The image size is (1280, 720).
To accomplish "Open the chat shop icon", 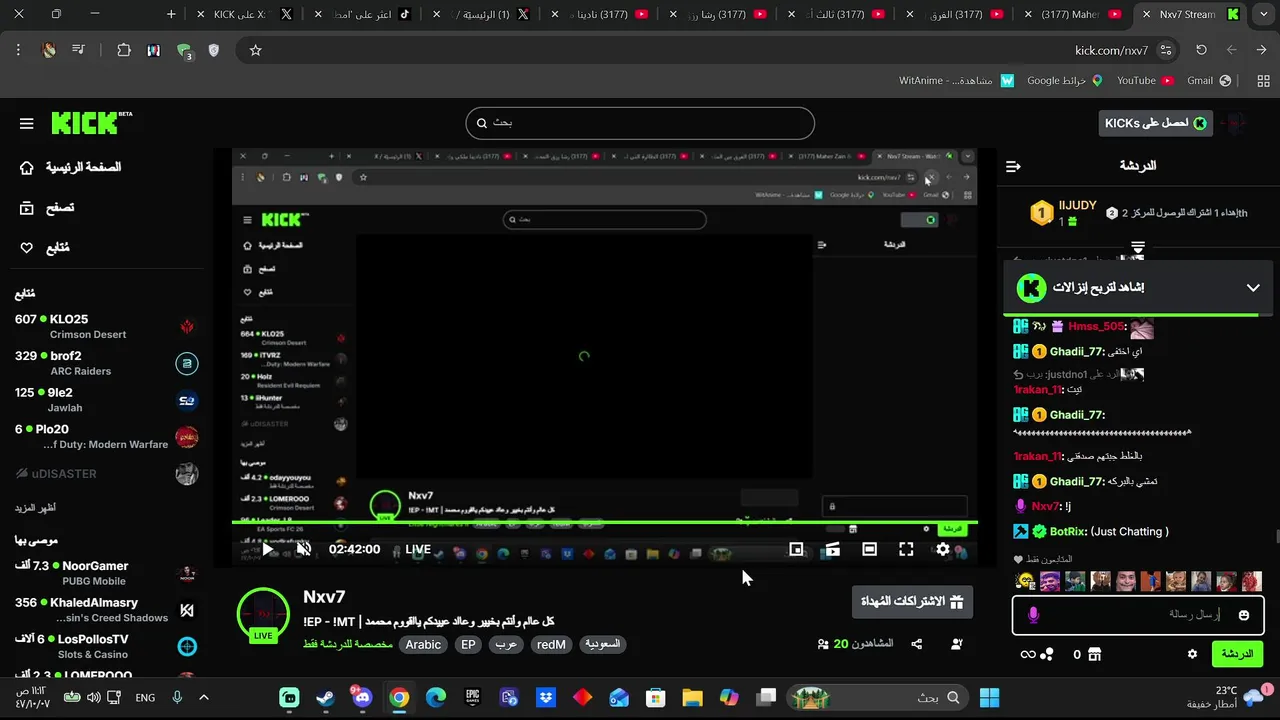I will pos(1094,654).
